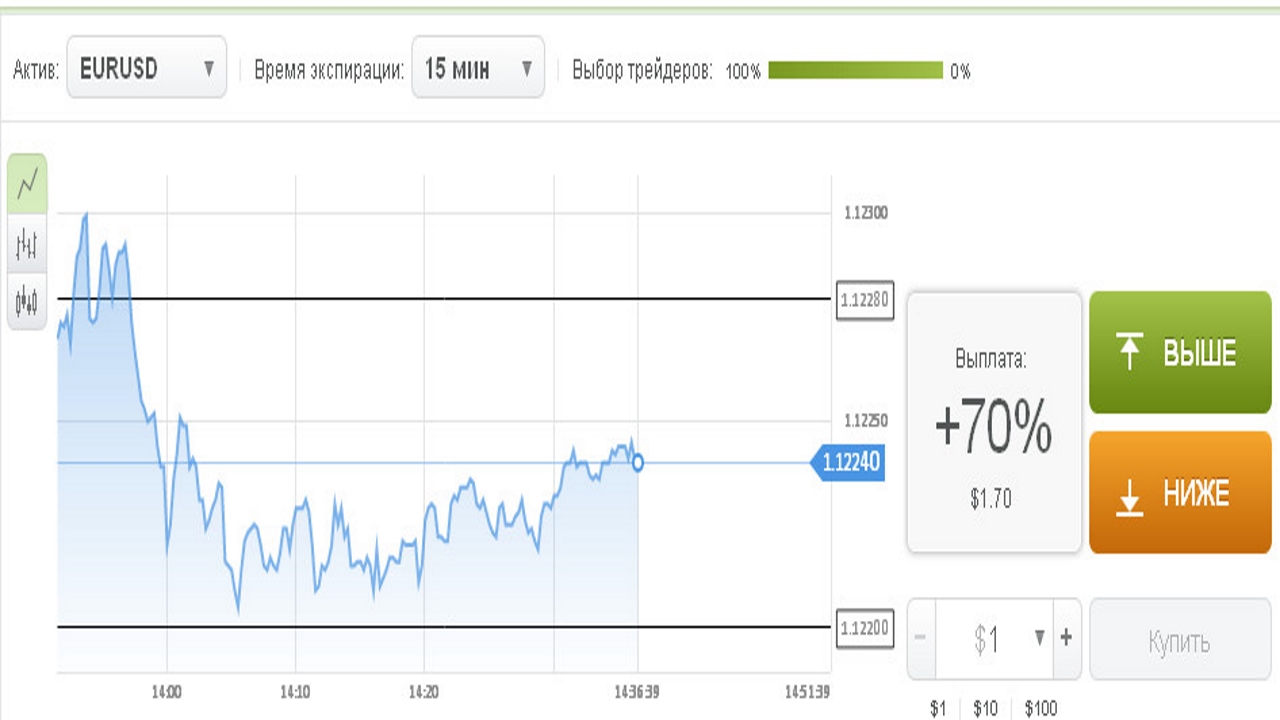Switch to bar chart view icon
This screenshot has width=1280, height=720.
[x=27, y=241]
